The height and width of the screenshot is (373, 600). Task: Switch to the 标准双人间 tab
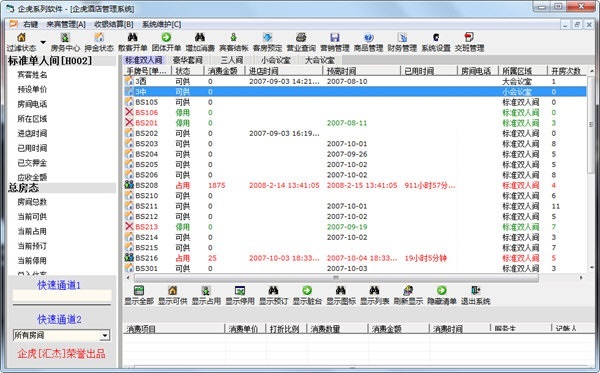click(143, 60)
